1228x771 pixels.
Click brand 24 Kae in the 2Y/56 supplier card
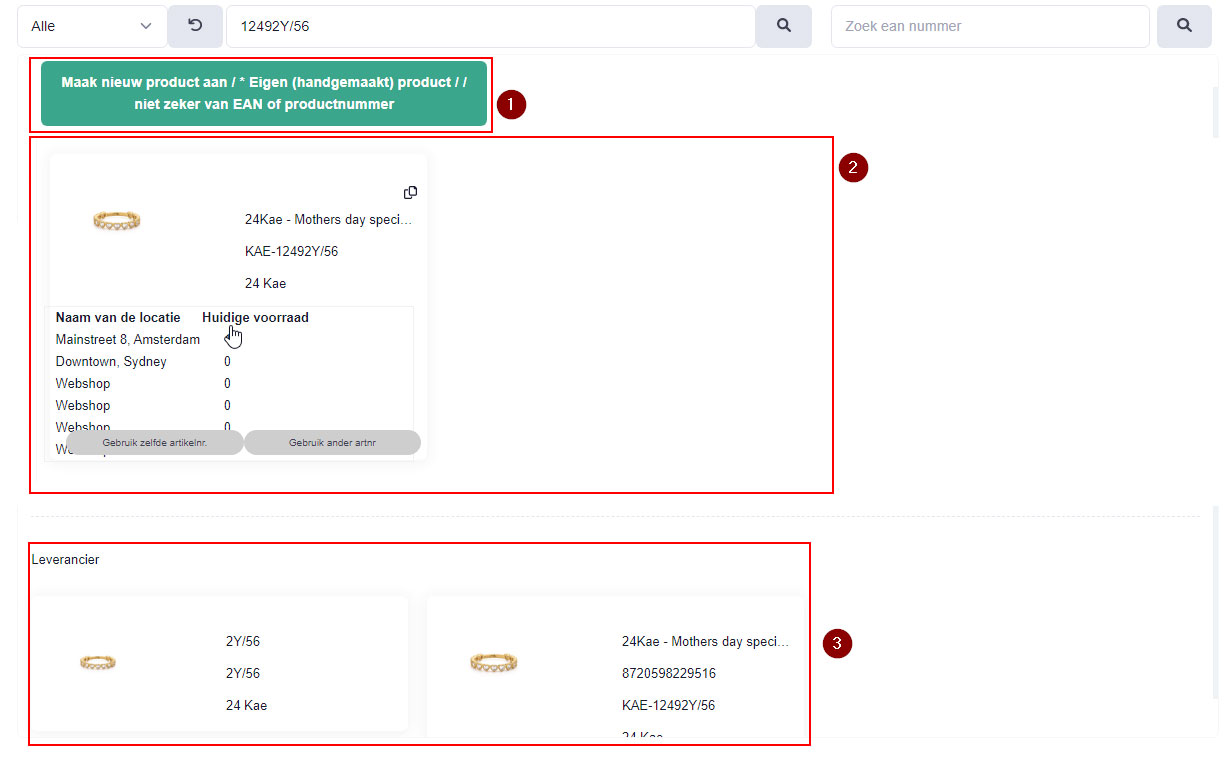pyautogui.click(x=246, y=705)
